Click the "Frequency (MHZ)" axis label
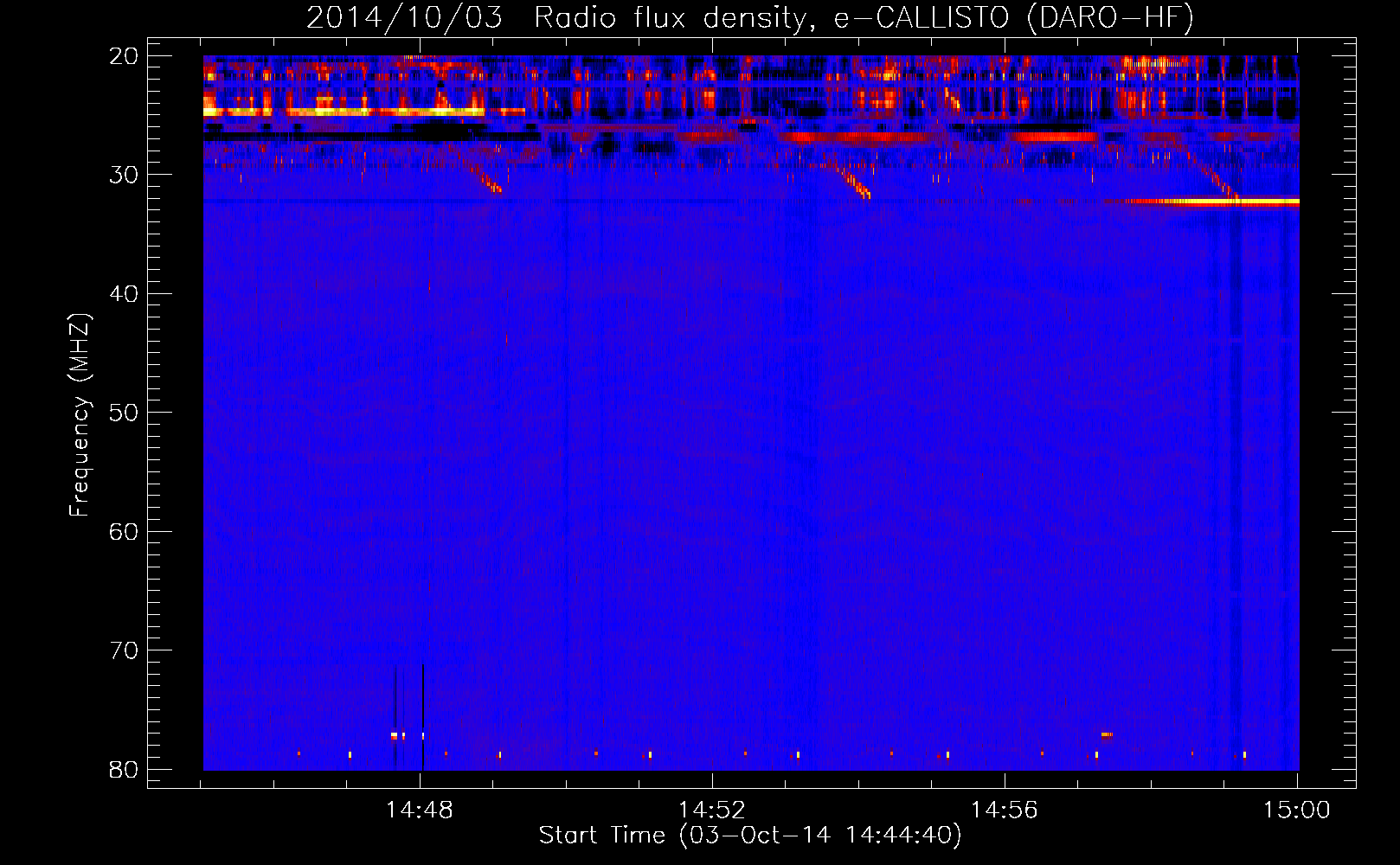The width and height of the screenshot is (1400, 865). (80, 415)
